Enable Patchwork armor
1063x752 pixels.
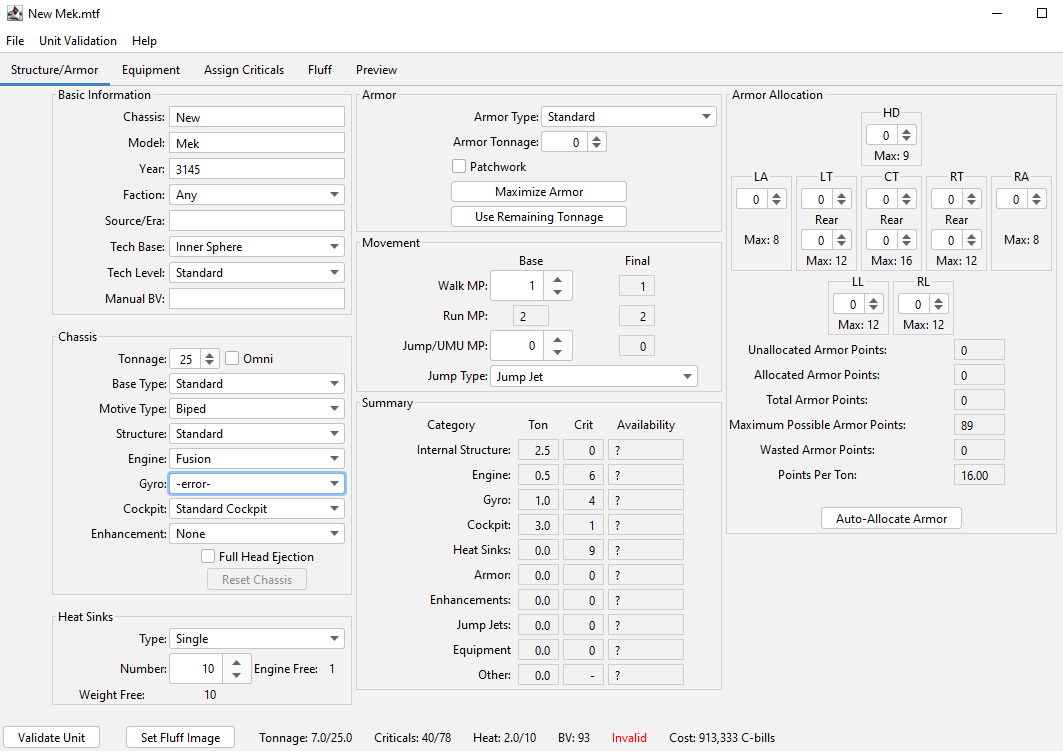click(458, 166)
